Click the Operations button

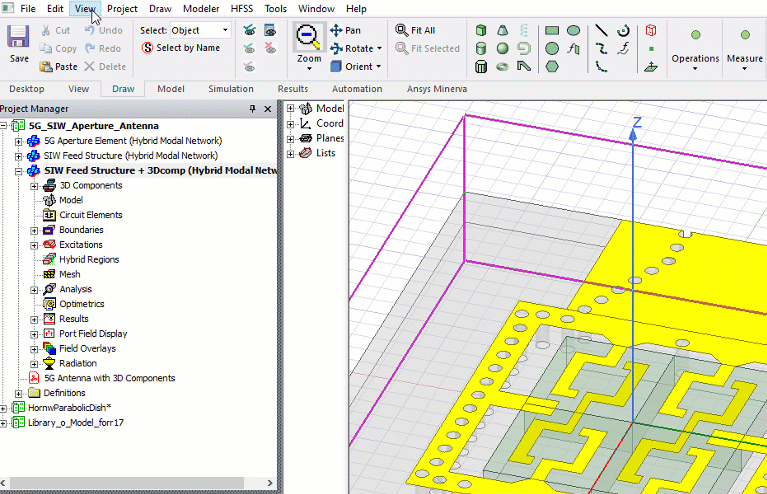tap(695, 43)
